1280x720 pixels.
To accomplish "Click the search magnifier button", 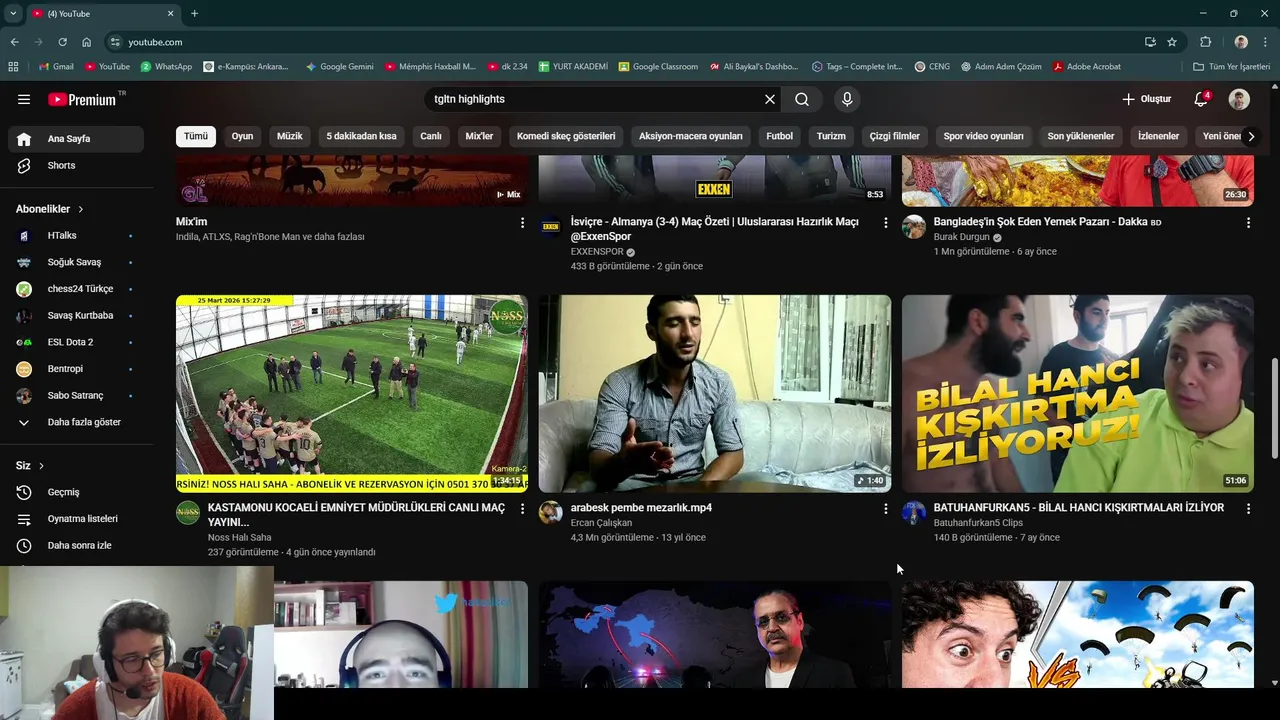I will click(x=802, y=99).
